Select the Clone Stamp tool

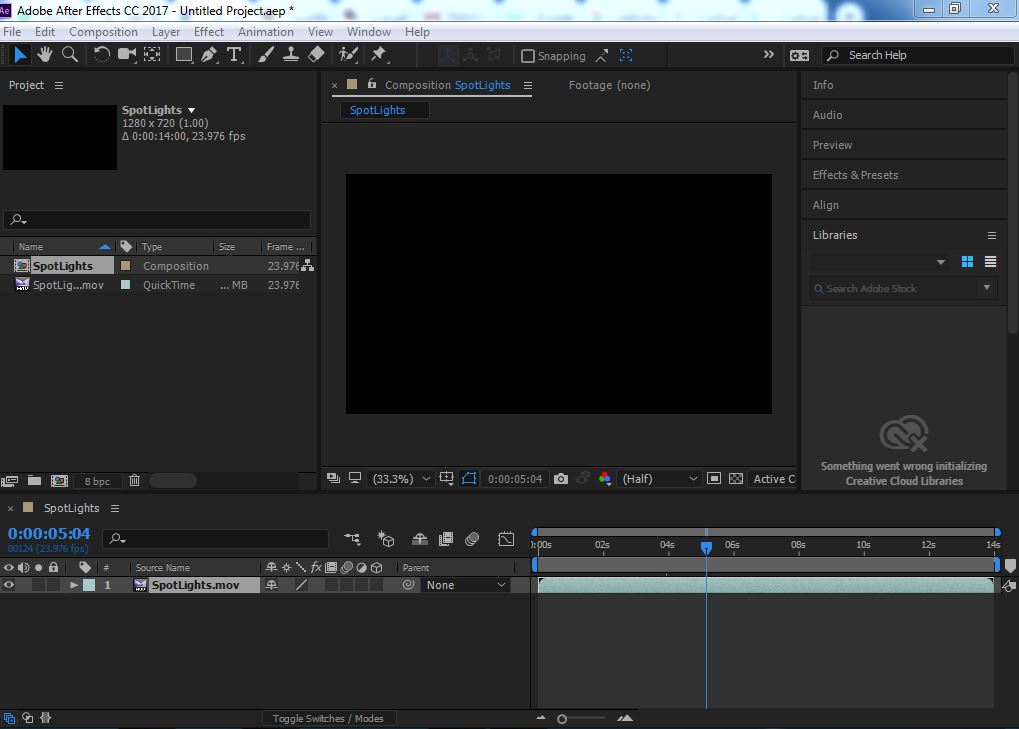click(x=290, y=55)
